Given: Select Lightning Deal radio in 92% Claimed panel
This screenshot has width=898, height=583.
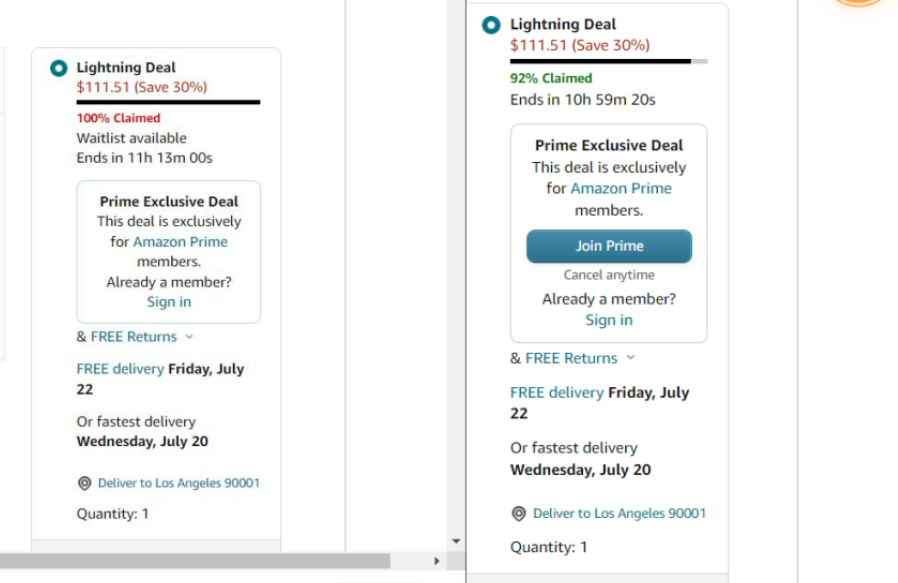Looking at the screenshot, I should click(x=491, y=25).
